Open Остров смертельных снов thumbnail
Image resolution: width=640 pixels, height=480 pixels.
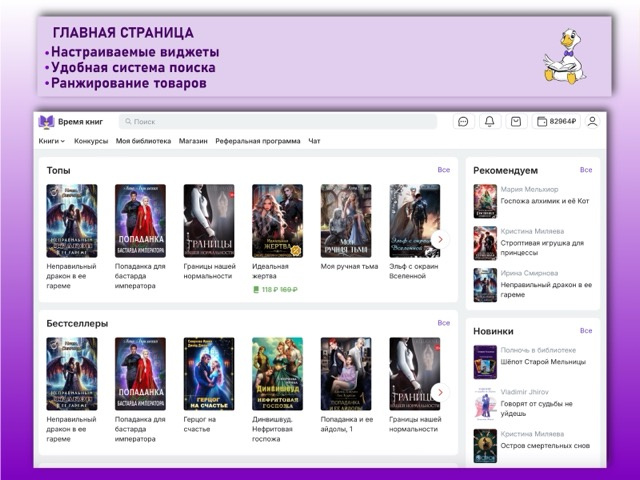485,446
